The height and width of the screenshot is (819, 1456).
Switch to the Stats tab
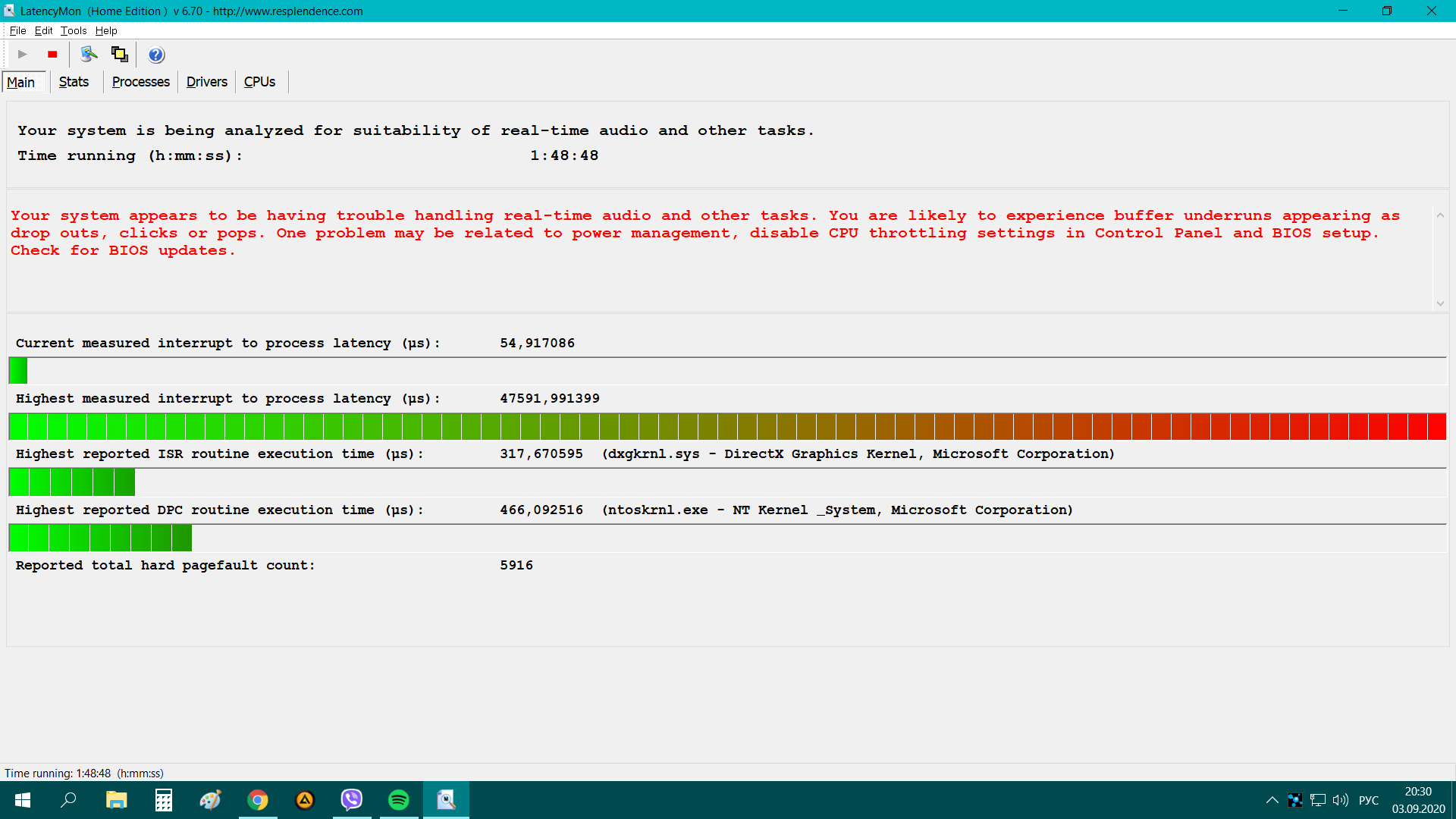pos(74,82)
